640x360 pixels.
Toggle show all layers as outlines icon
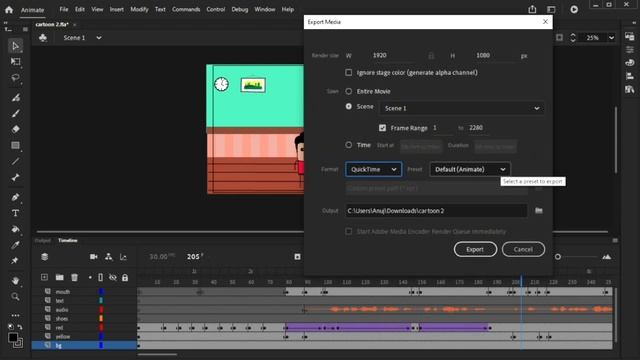(100, 278)
